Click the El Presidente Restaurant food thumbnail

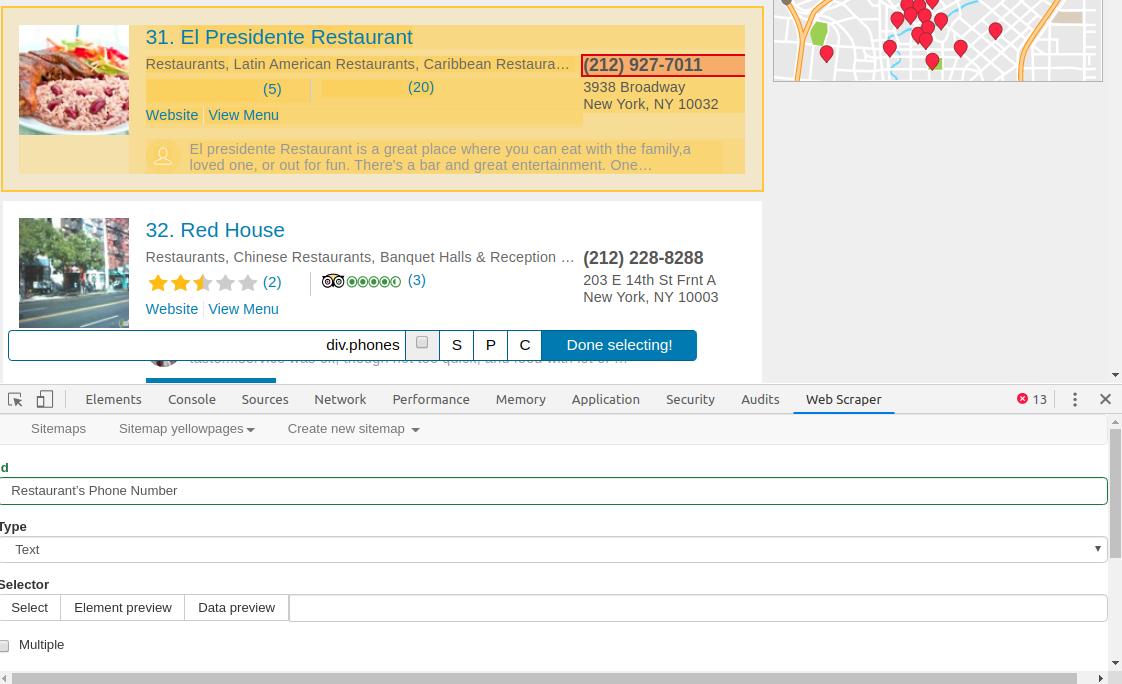(x=74, y=80)
